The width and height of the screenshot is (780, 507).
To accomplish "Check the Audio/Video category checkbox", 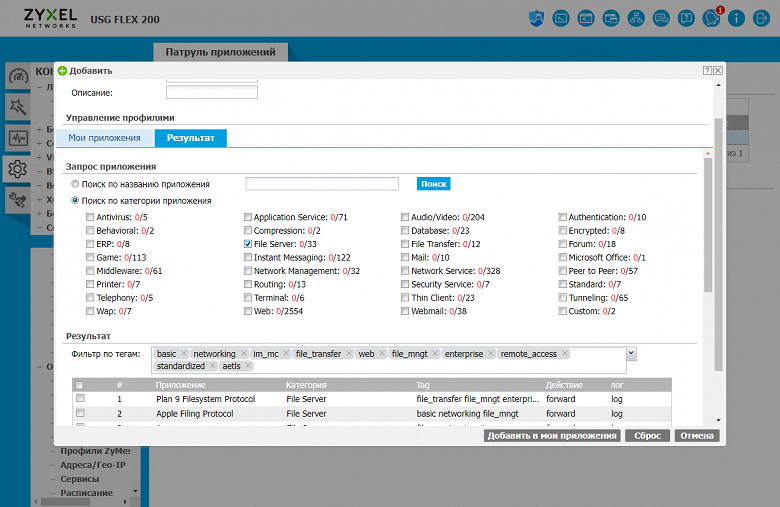I will pyautogui.click(x=405, y=217).
